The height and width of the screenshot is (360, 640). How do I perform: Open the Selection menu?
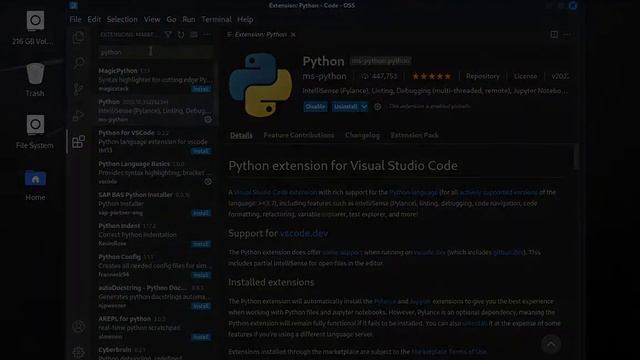pos(122,20)
